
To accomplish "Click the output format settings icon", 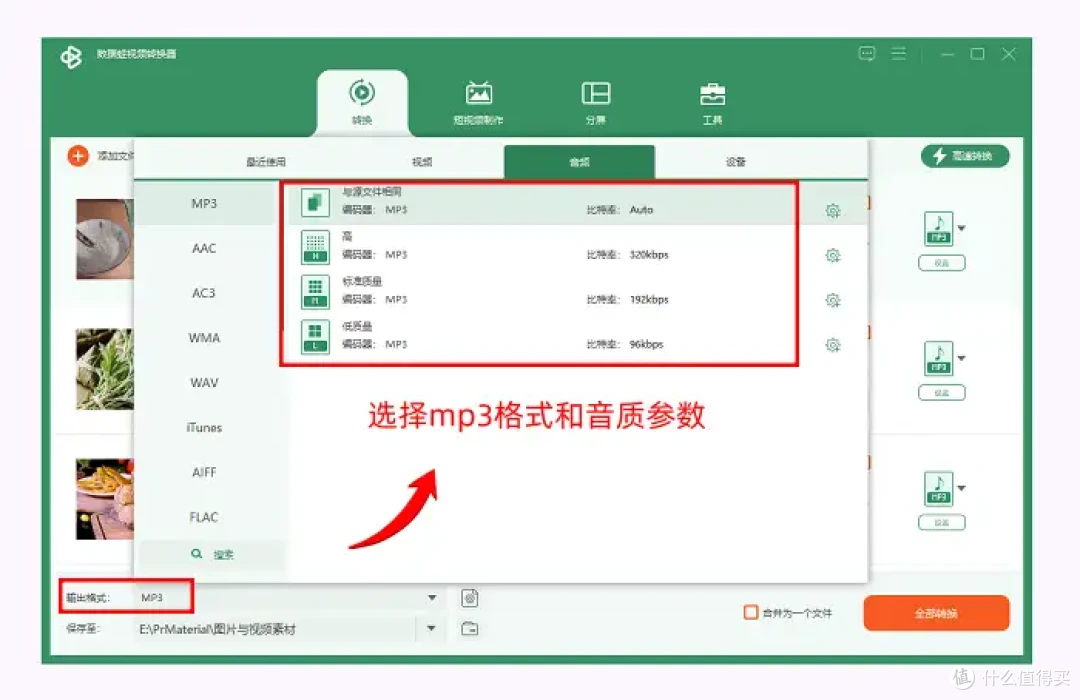I will (470, 598).
